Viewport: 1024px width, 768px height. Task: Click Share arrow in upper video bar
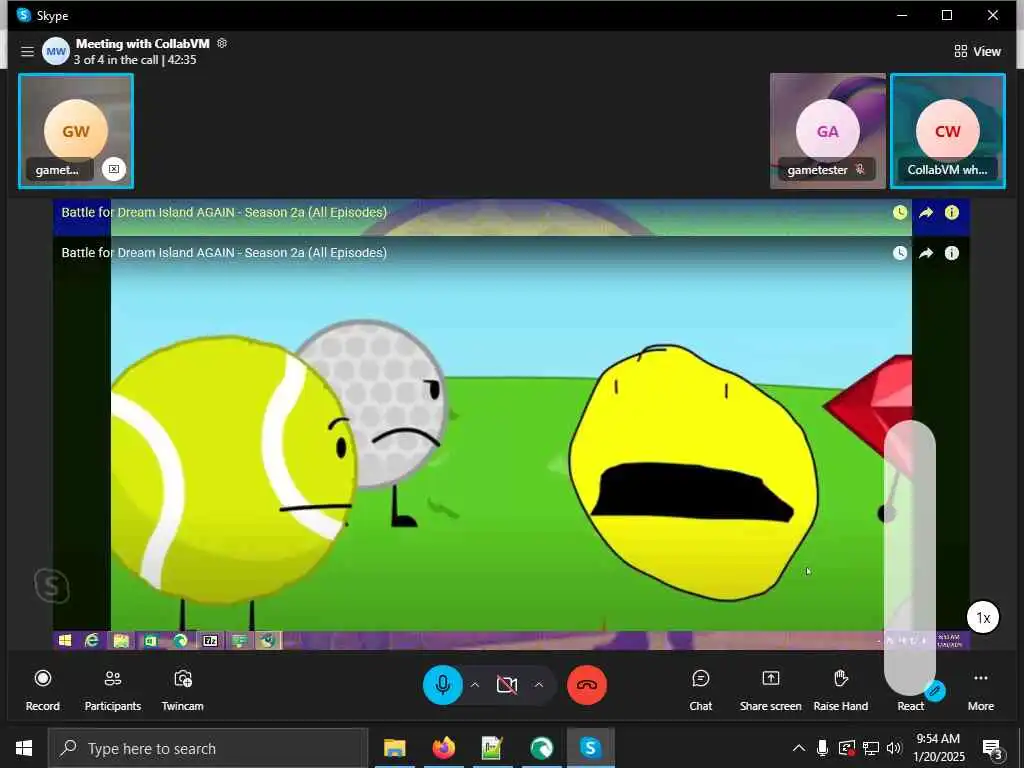[926, 212]
